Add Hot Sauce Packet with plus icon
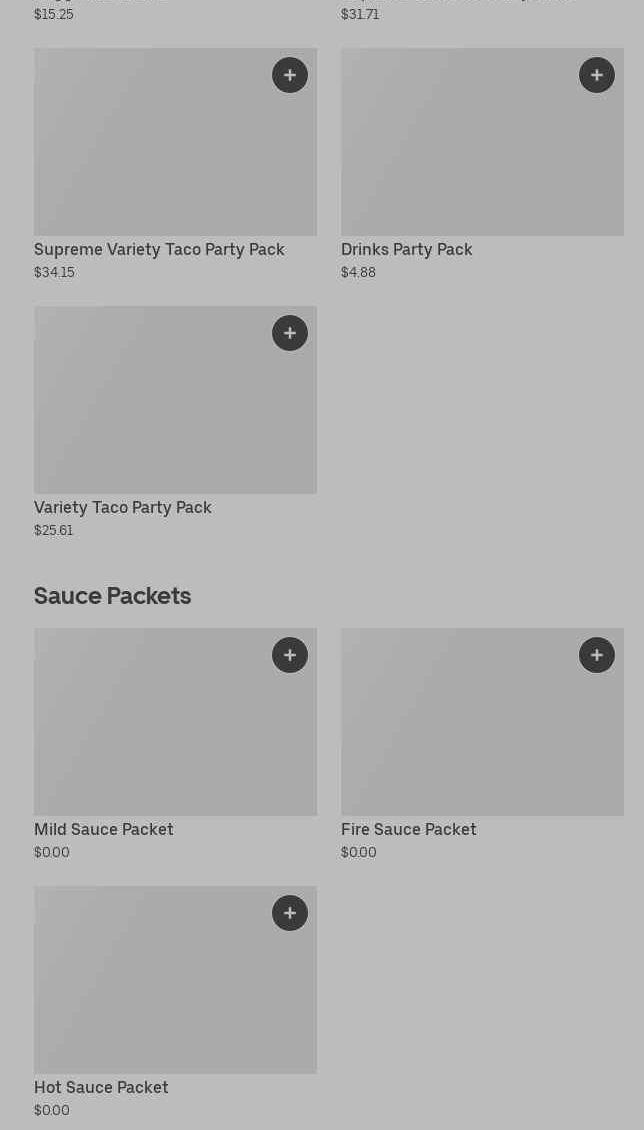Viewport: 644px width, 1130px height. click(x=290, y=913)
